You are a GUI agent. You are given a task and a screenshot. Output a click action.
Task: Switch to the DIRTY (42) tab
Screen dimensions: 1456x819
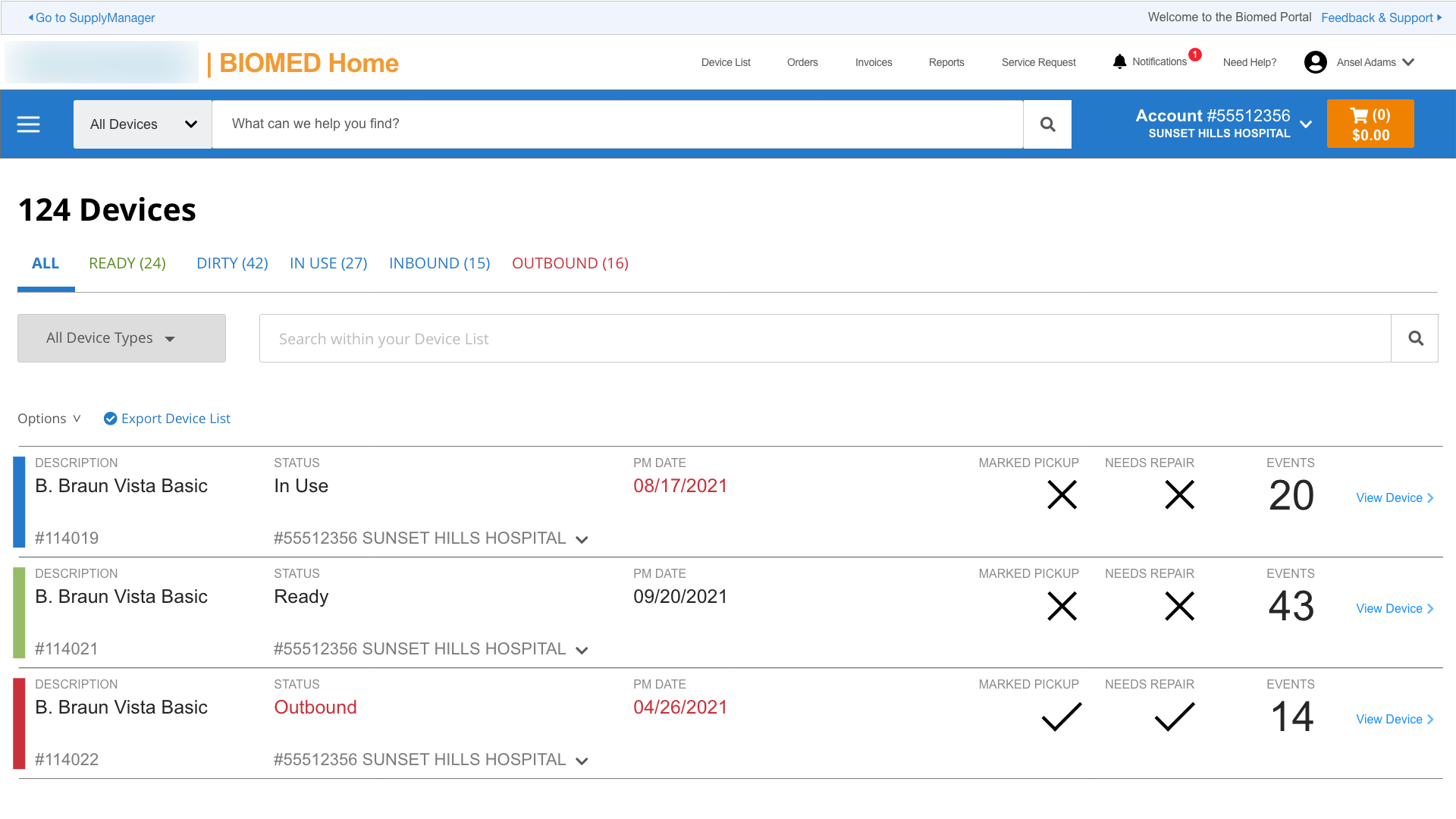coord(232,263)
